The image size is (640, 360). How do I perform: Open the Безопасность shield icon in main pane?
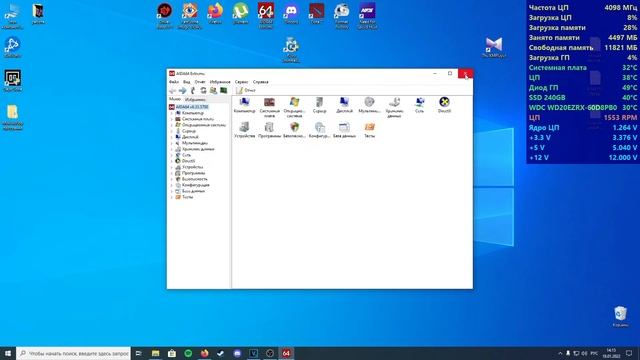point(294,130)
